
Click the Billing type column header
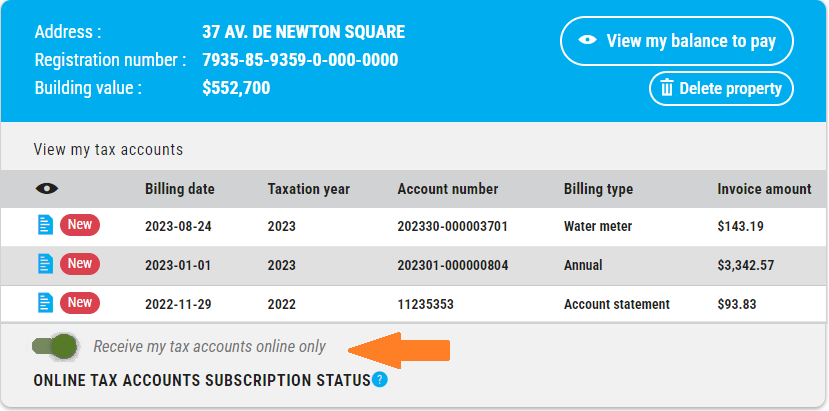(598, 189)
